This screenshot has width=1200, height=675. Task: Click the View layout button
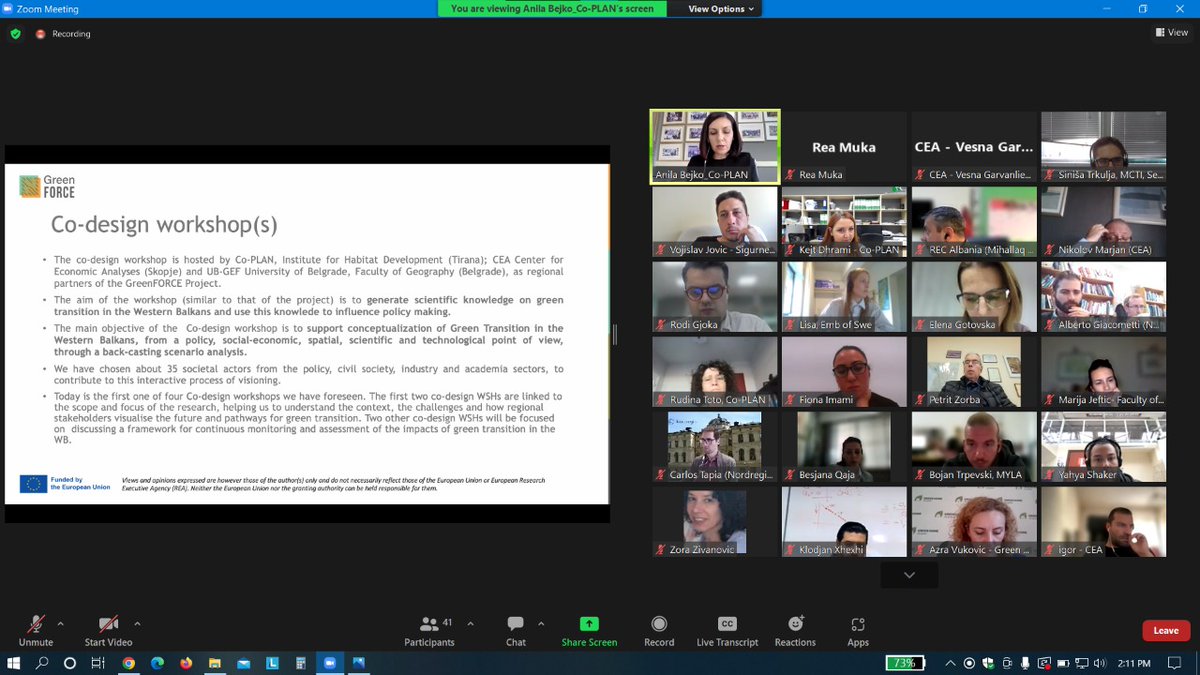coord(1171,33)
